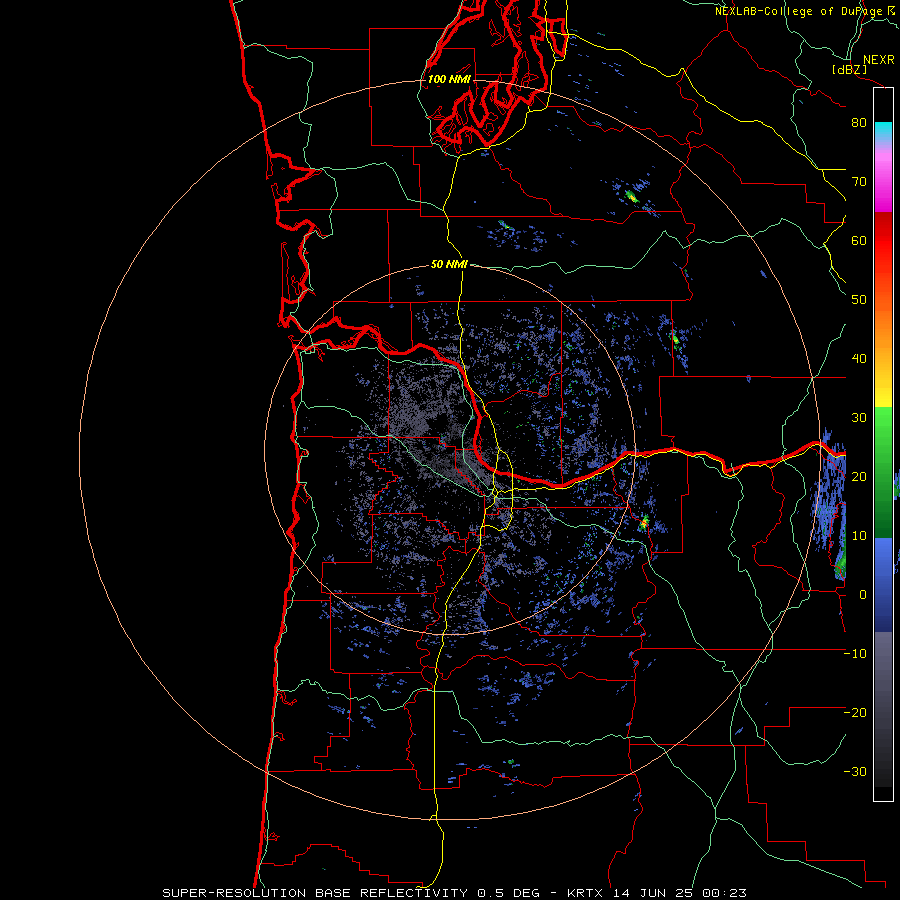Click the -30 value on the dBZ scale
The image size is (900, 900).
coord(855,771)
